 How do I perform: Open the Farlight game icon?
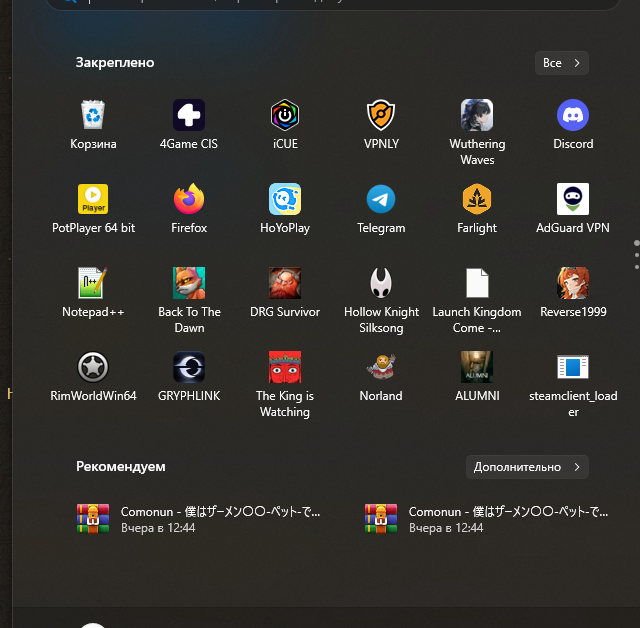click(477, 199)
